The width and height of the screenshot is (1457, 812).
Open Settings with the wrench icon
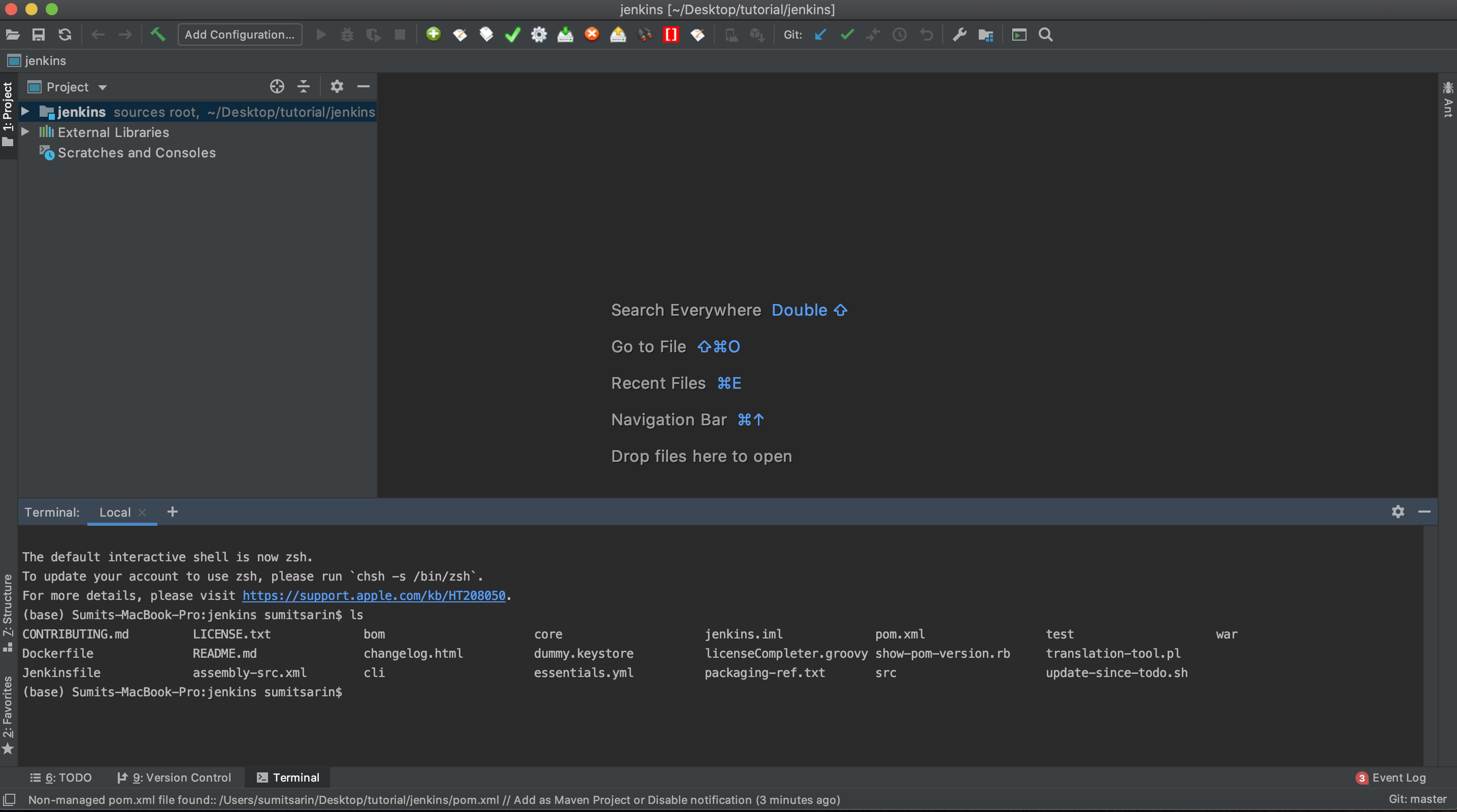click(959, 35)
